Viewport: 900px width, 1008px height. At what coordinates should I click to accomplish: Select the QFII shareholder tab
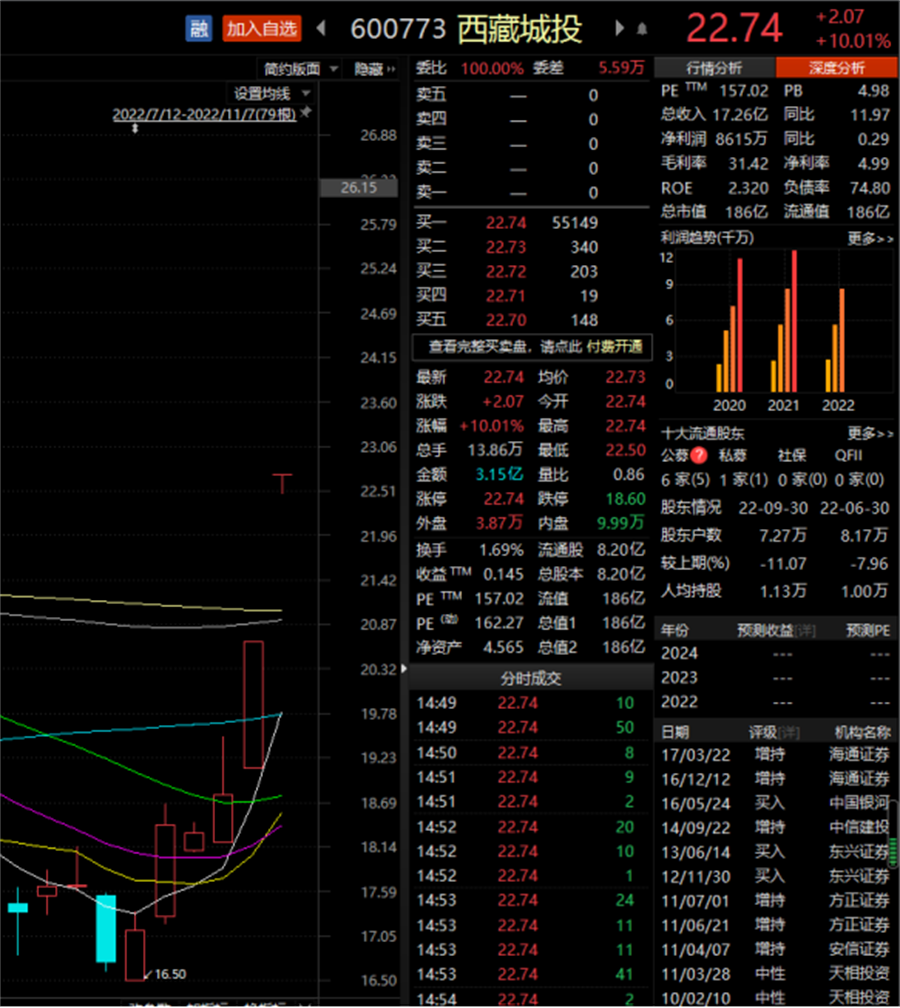(x=849, y=455)
